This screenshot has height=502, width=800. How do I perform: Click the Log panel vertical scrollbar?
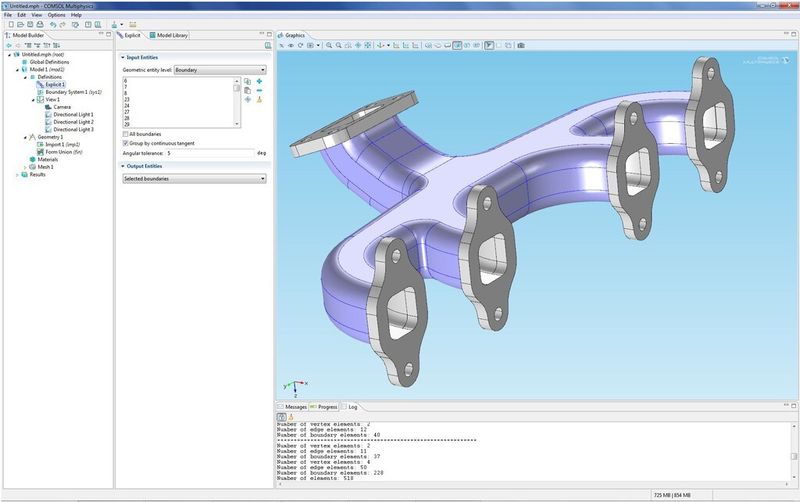(794, 451)
